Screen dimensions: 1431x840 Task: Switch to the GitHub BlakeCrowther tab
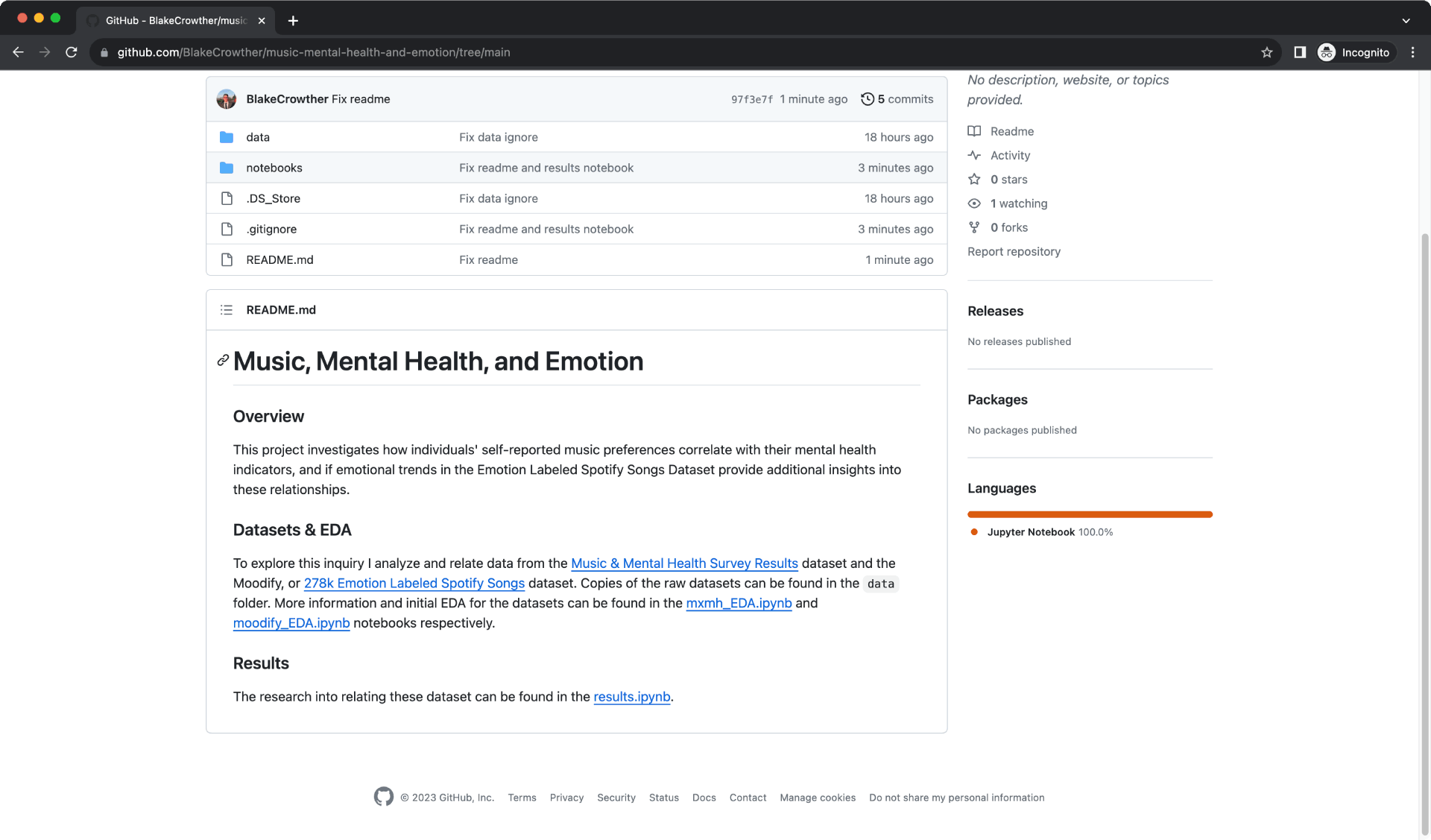click(175, 21)
